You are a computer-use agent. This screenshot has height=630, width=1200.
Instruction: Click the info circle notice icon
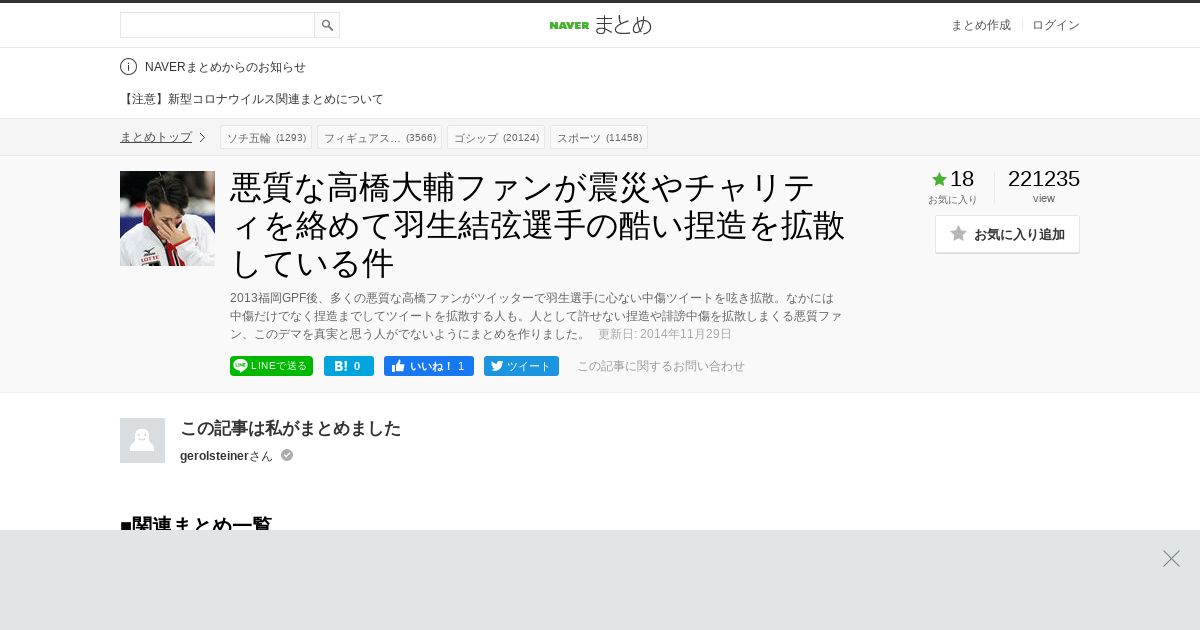pyautogui.click(x=128, y=67)
